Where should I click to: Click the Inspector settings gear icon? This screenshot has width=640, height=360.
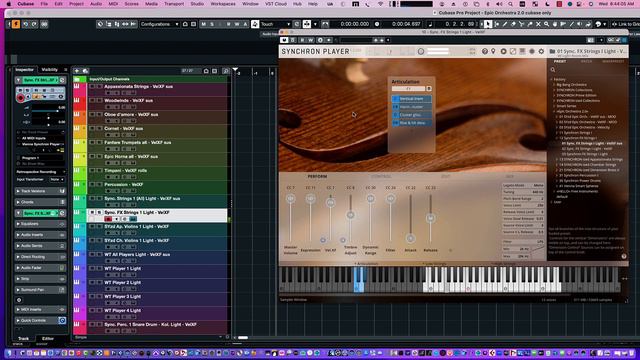tap(19, 300)
